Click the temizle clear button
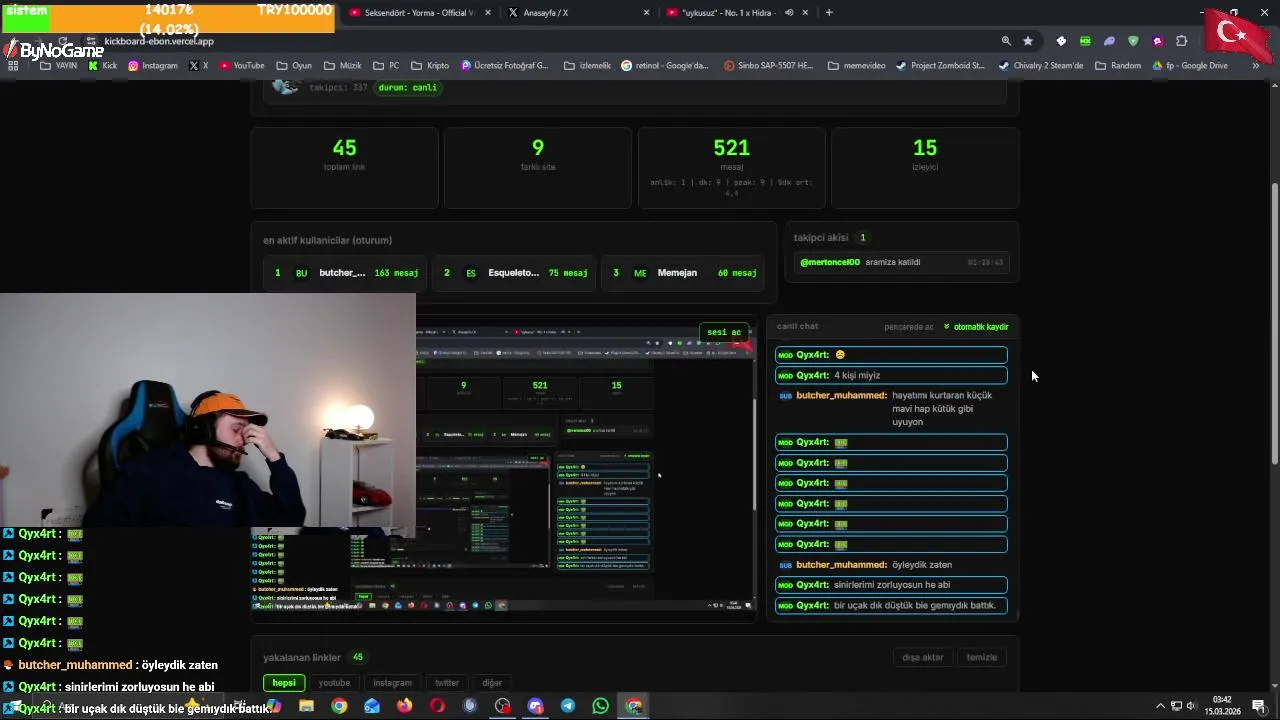The image size is (1280, 720). click(x=981, y=657)
